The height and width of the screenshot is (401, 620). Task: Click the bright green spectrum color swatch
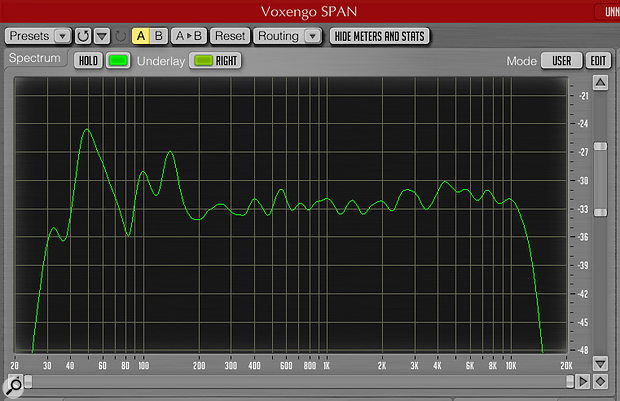[118, 61]
